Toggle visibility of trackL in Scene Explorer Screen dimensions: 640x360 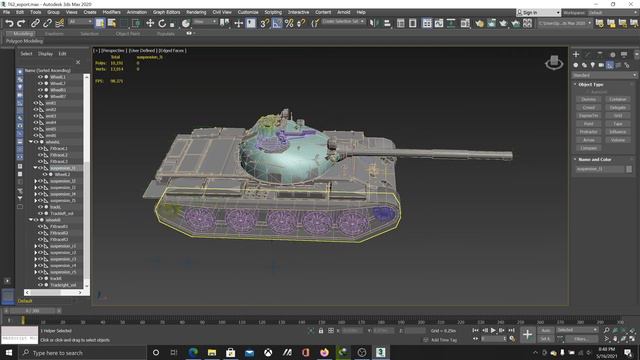pos(40,207)
